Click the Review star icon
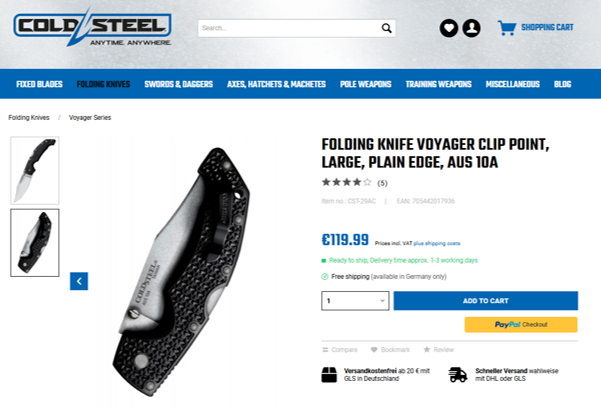 click(427, 349)
